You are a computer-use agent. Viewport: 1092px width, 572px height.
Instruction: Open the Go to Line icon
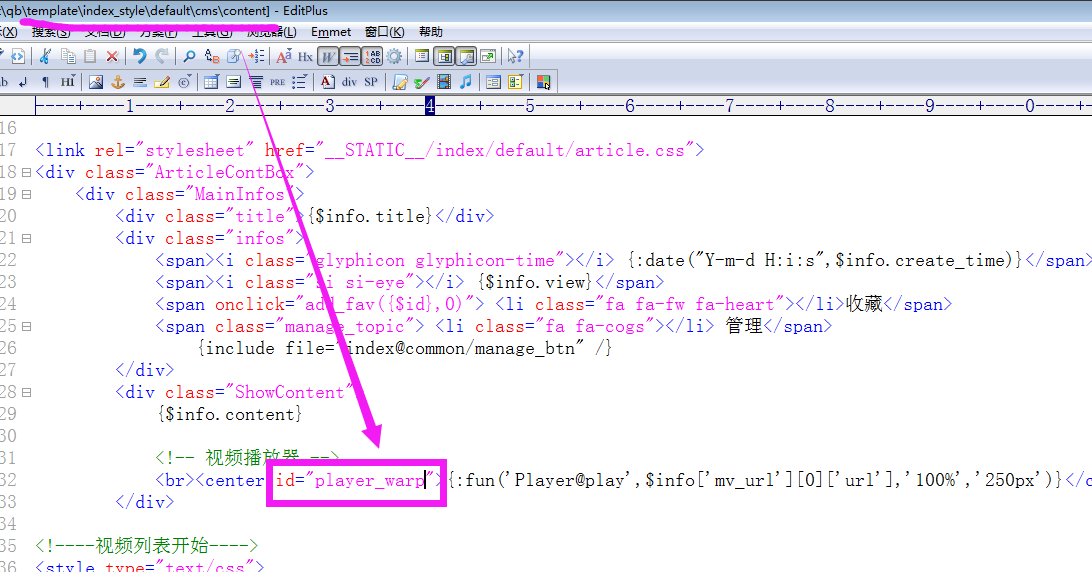click(x=257, y=56)
